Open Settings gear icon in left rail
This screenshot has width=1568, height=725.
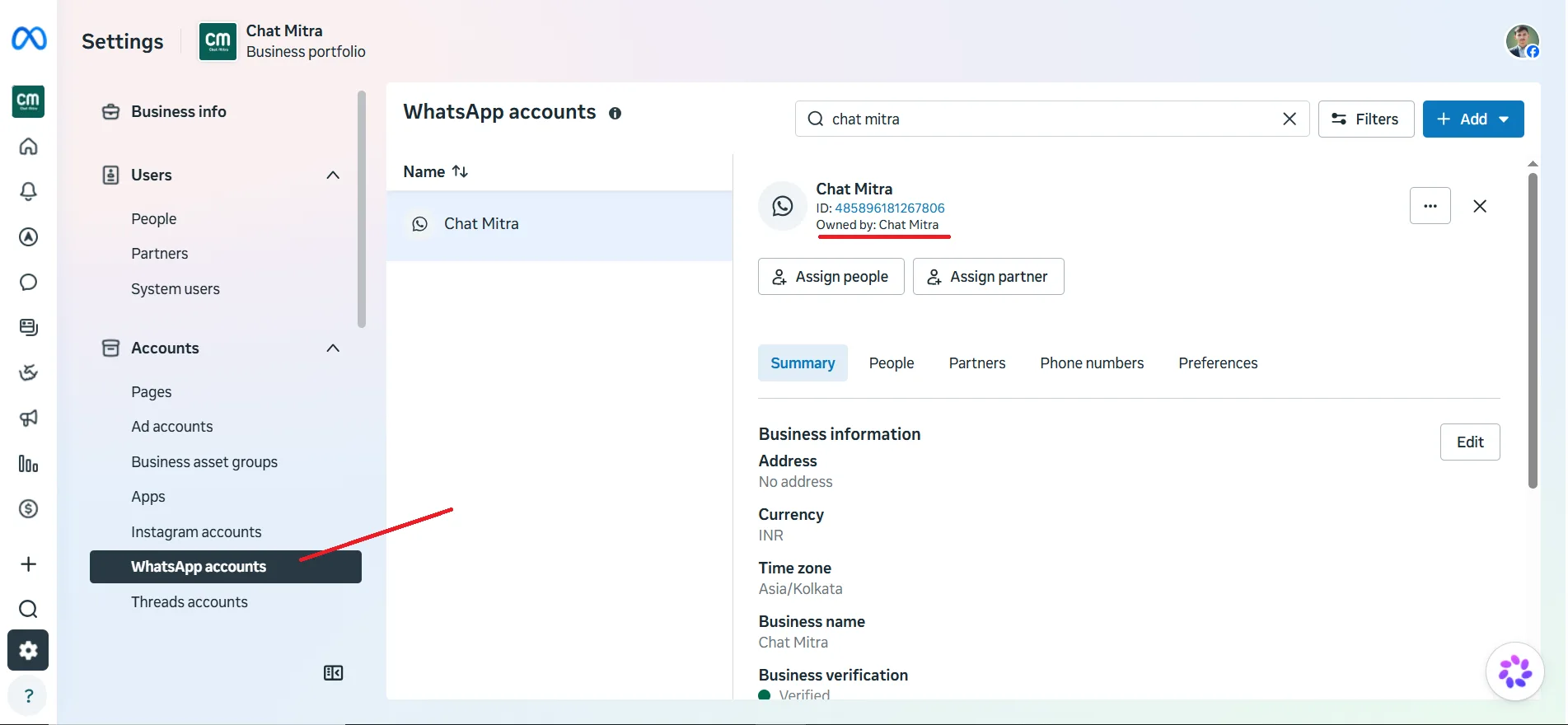coord(28,650)
